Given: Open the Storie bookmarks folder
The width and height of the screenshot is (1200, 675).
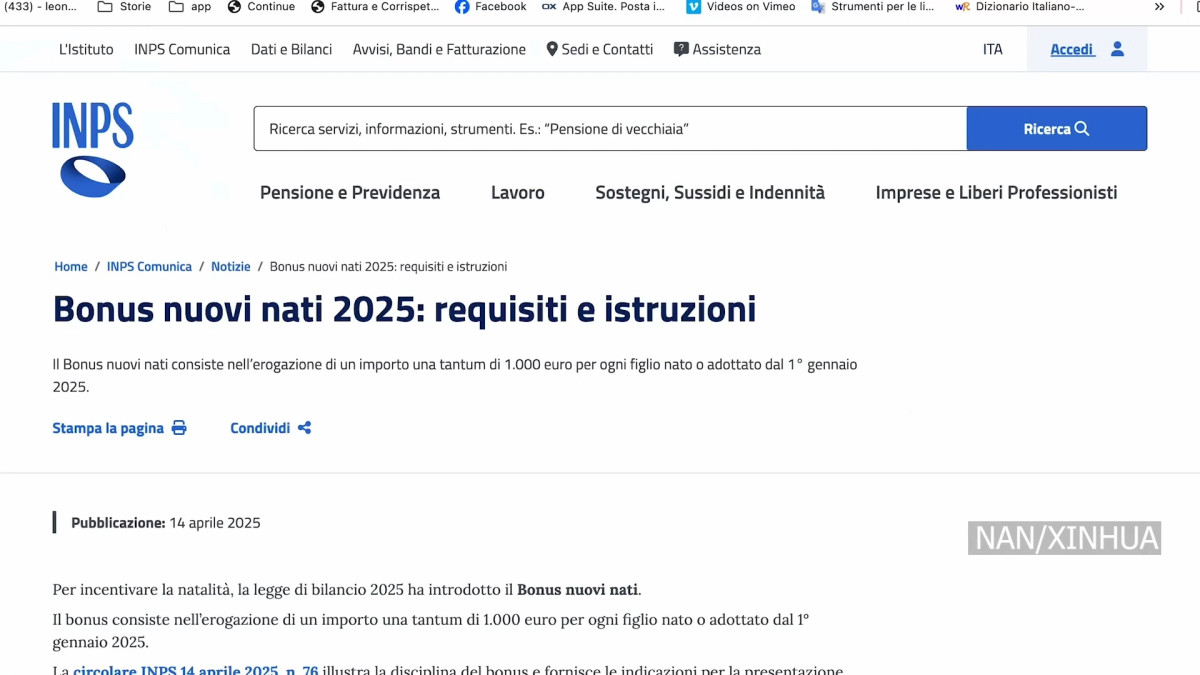Looking at the screenshot, I should click(124, 6).
